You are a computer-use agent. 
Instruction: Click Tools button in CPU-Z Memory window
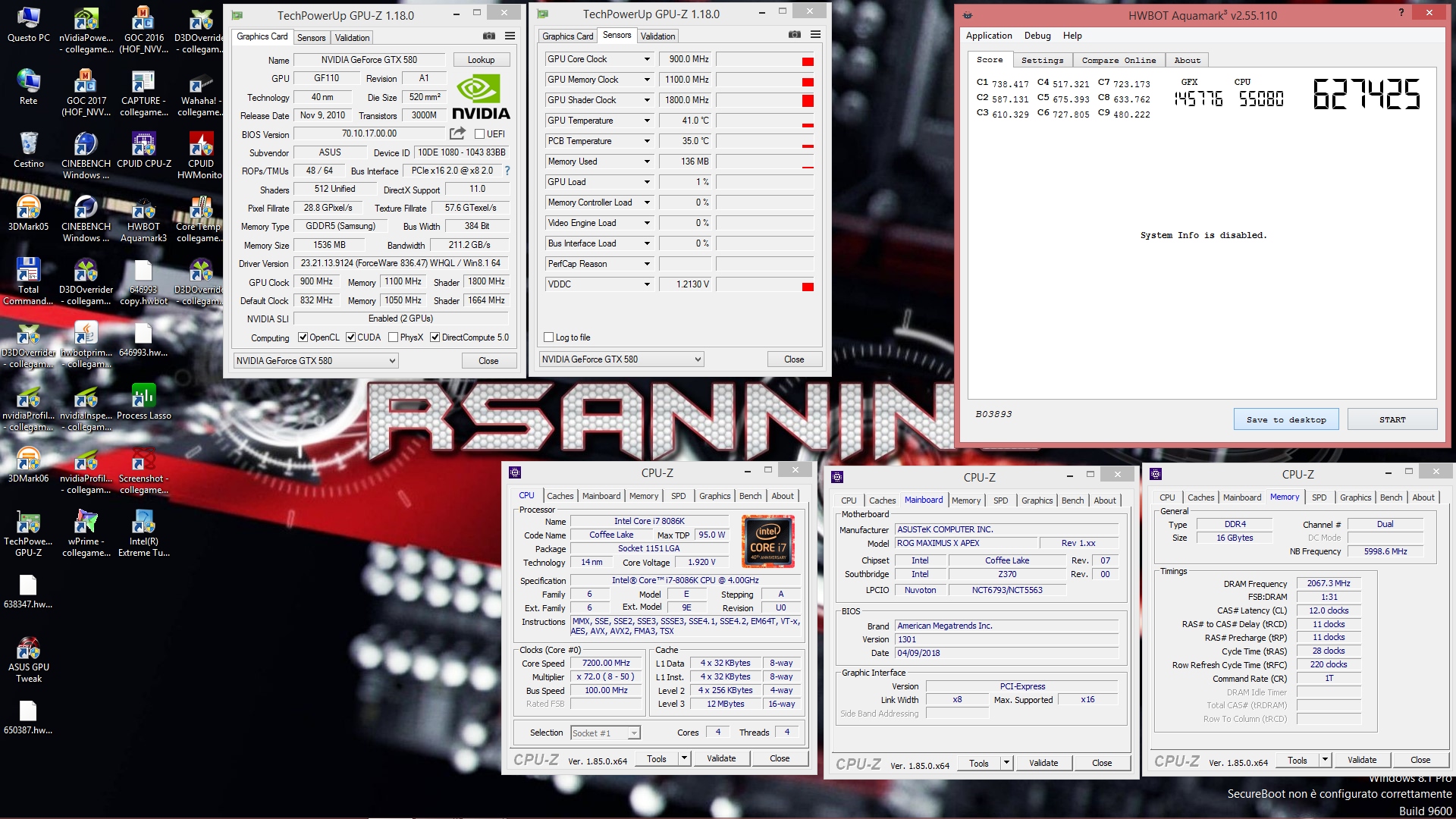pos(1297,760)
